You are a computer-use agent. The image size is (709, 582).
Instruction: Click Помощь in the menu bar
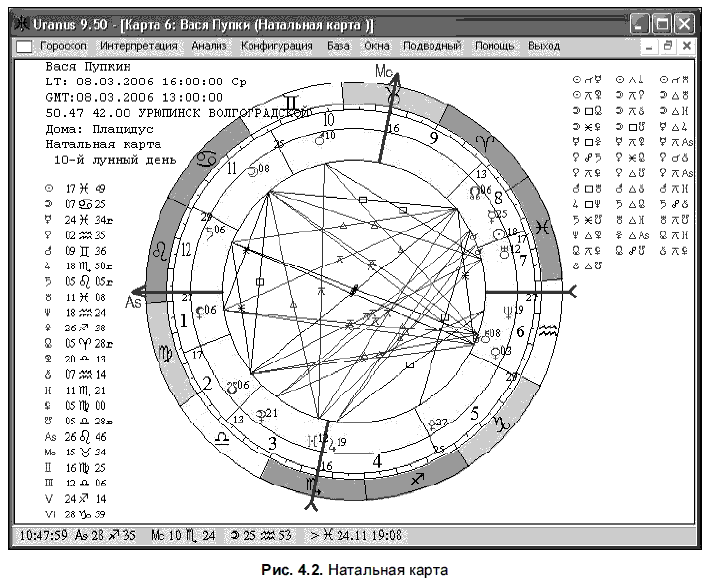click(495, 46)
